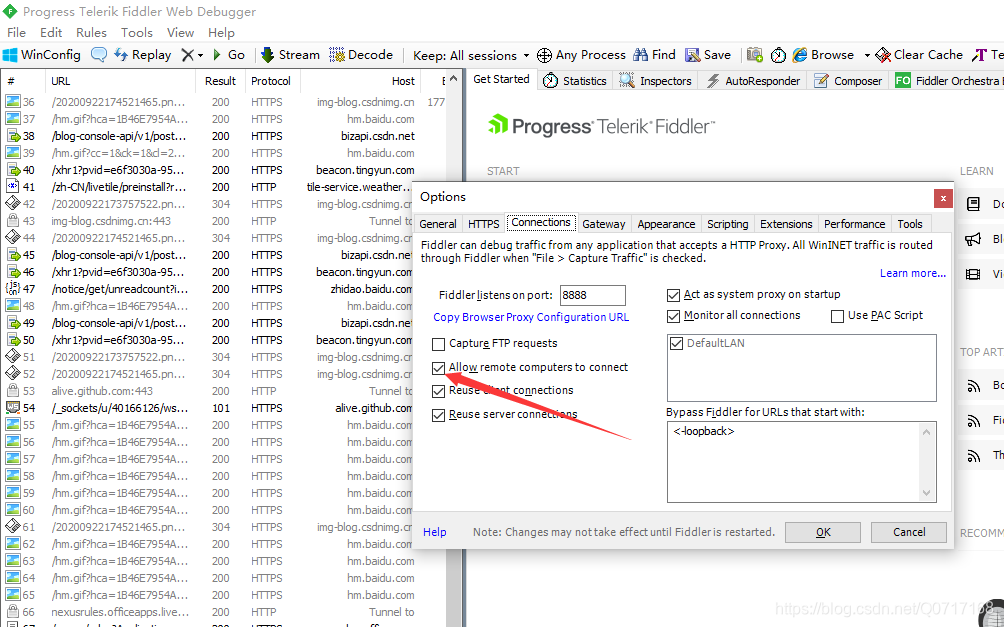Toggle Stream mode in toolbar
1004x627 pixels.
pos(291,55)
